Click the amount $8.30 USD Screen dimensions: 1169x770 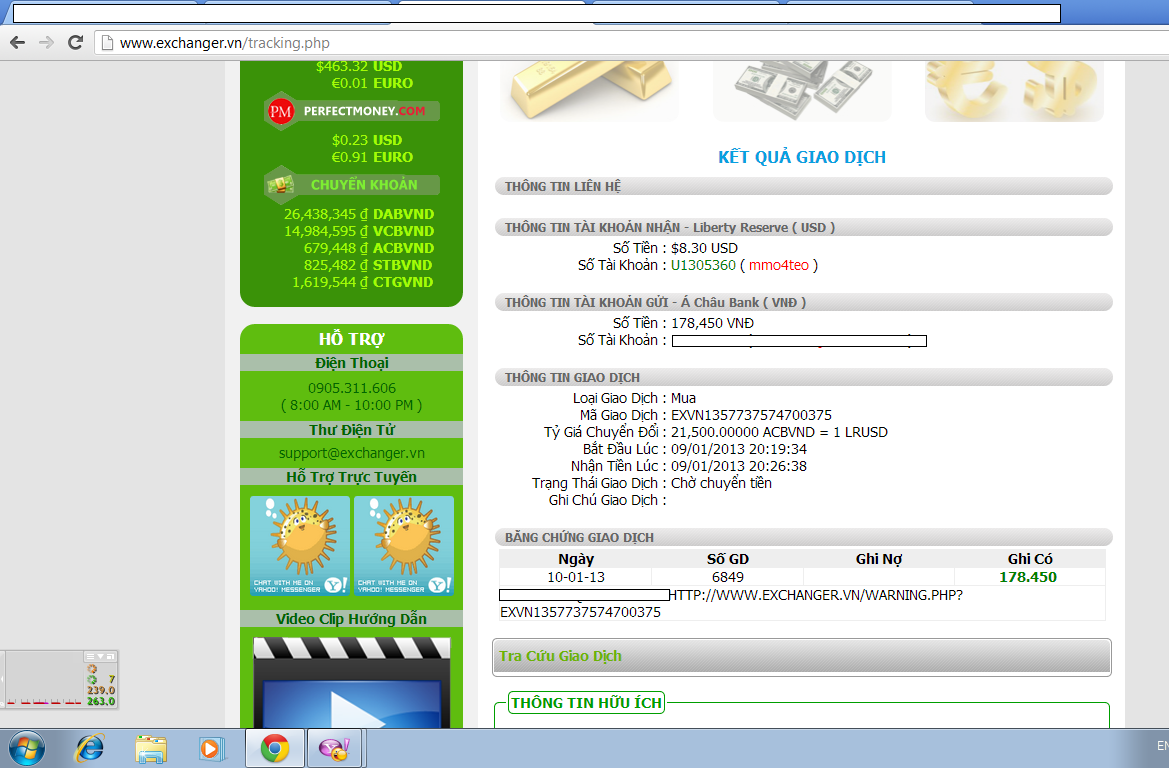[704, 248]
